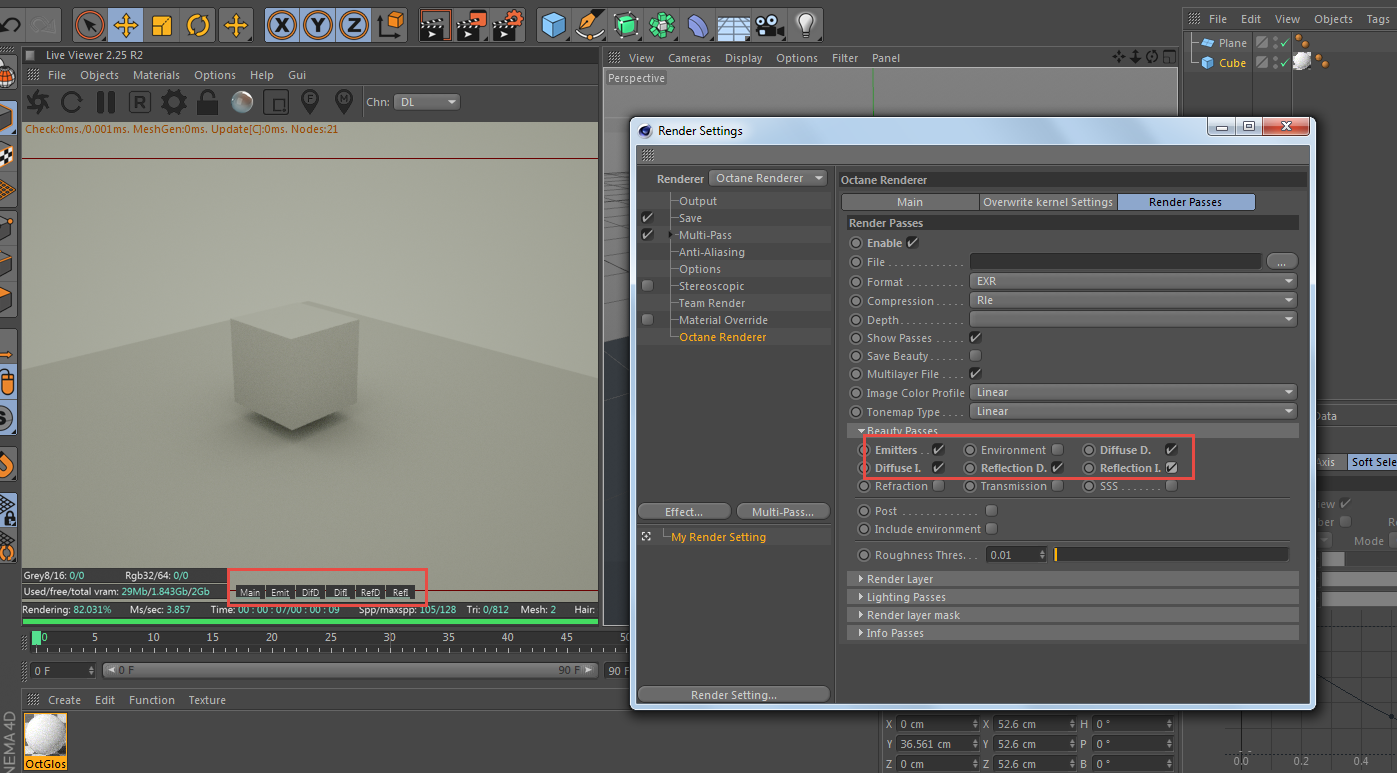Viewport: 1397px width, 773px height.
Task: Expand the Render Layer section
Action: coord(1072,579)
